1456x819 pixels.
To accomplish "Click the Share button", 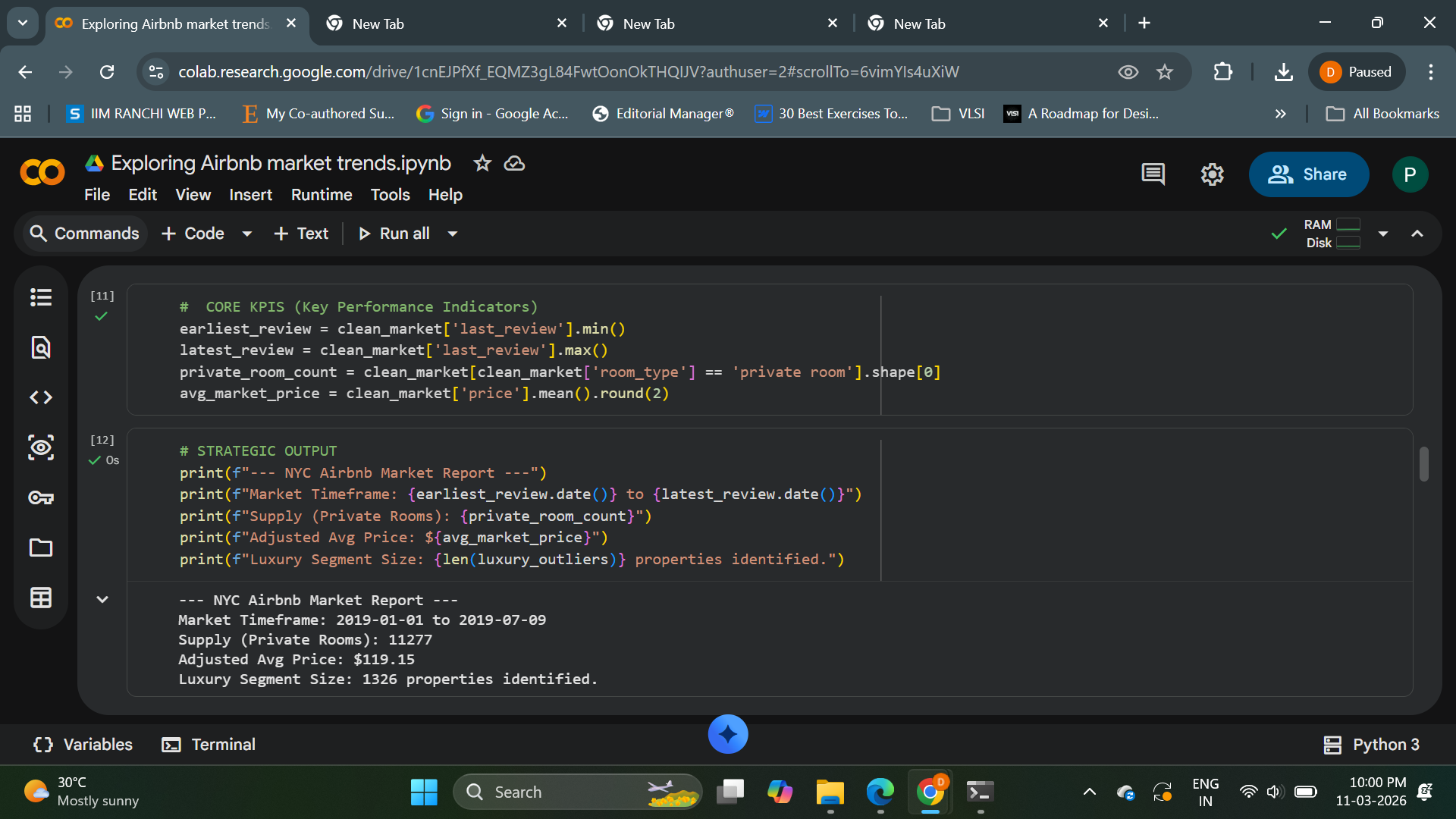I will click(1308, 174).
